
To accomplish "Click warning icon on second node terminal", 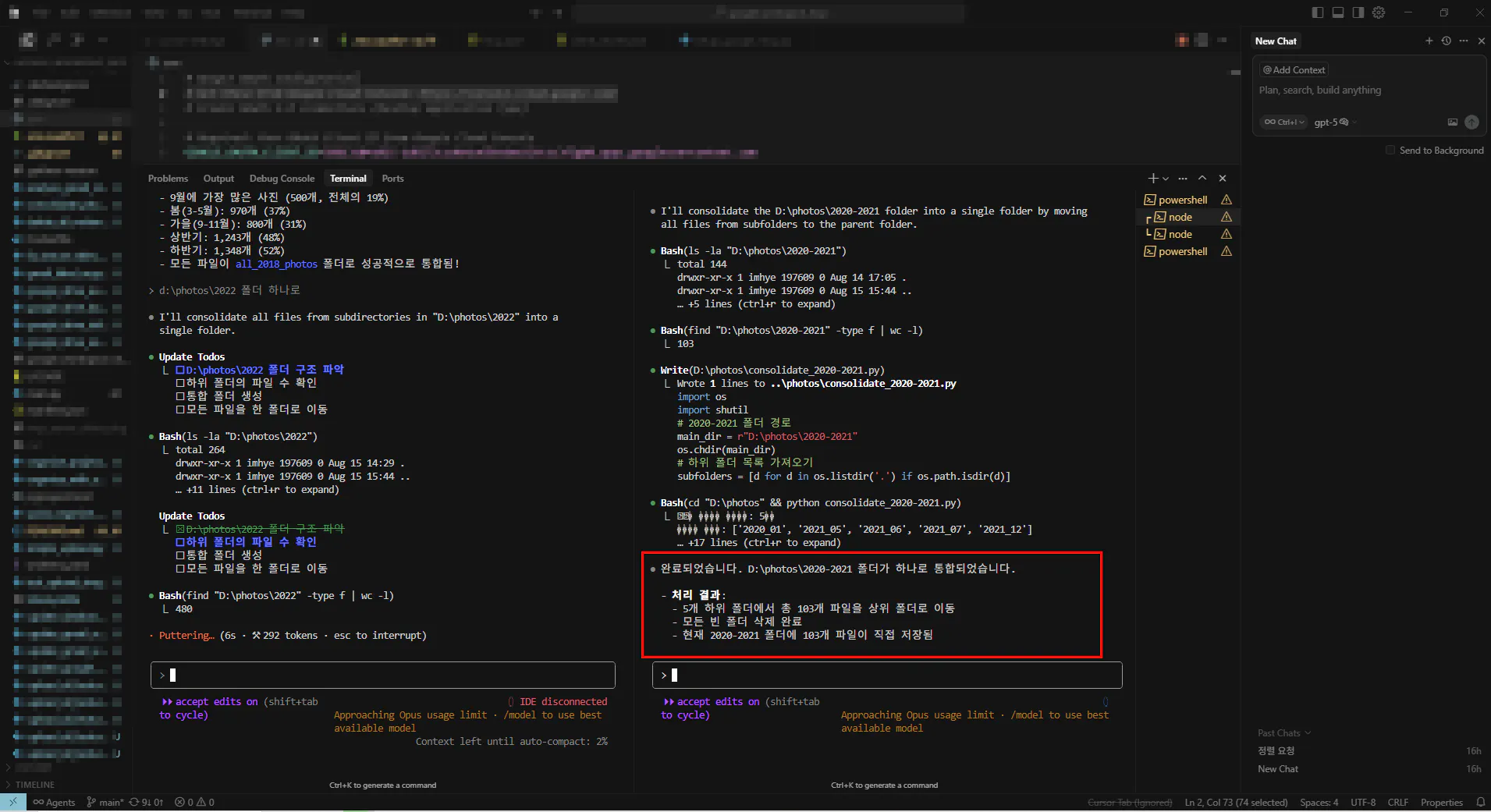I will (1227, 234).
